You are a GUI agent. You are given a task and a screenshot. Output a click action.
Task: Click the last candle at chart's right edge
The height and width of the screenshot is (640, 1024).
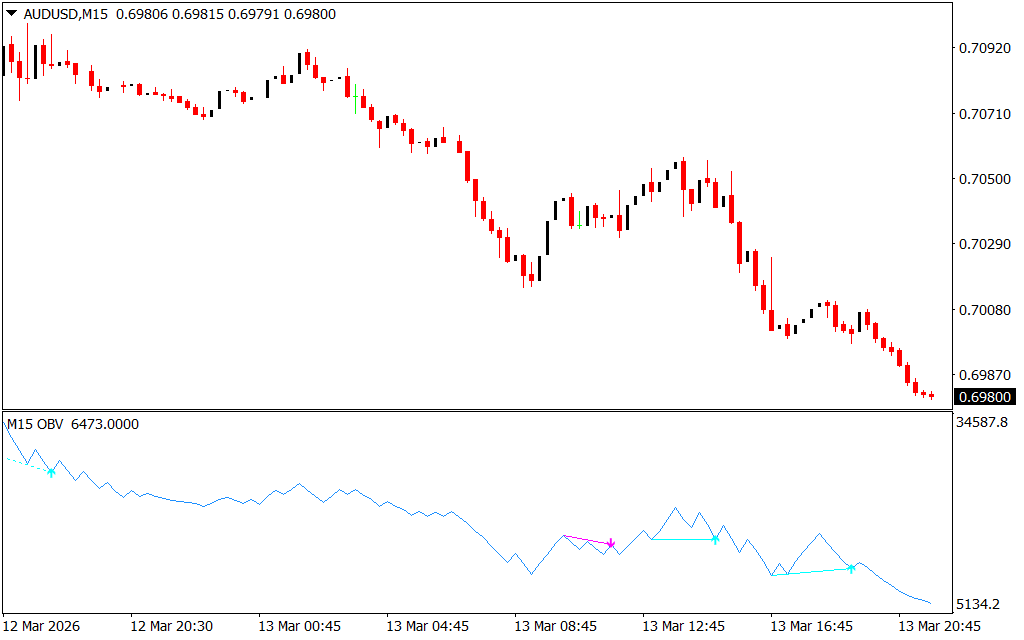(931, 395)
